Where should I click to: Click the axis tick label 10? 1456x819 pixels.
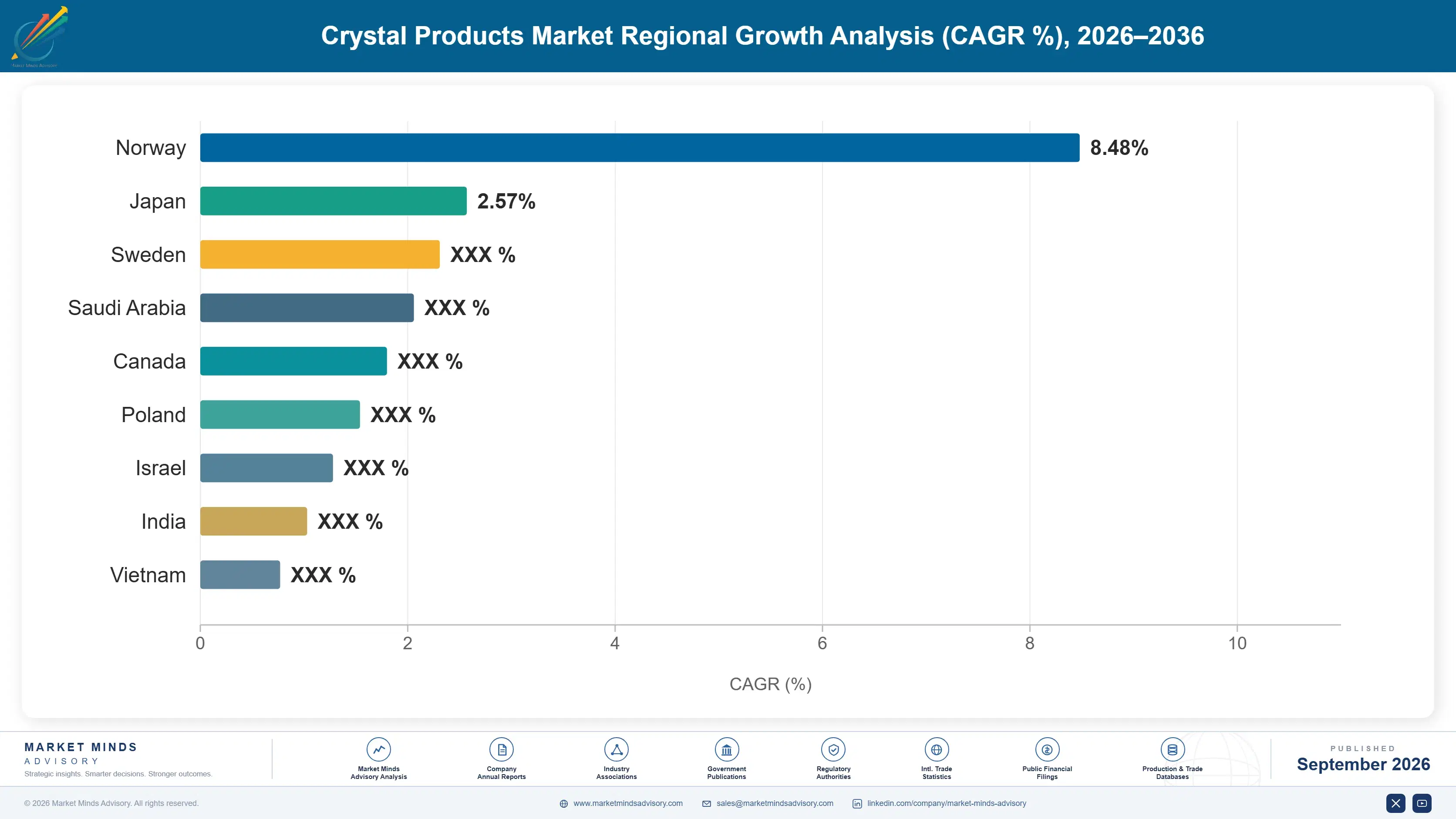[1237, 643]
